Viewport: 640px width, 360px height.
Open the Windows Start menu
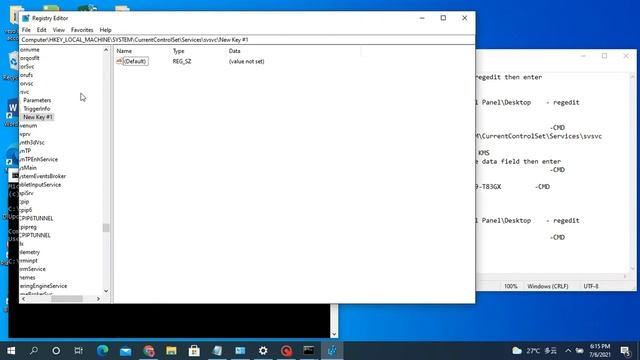11,350
